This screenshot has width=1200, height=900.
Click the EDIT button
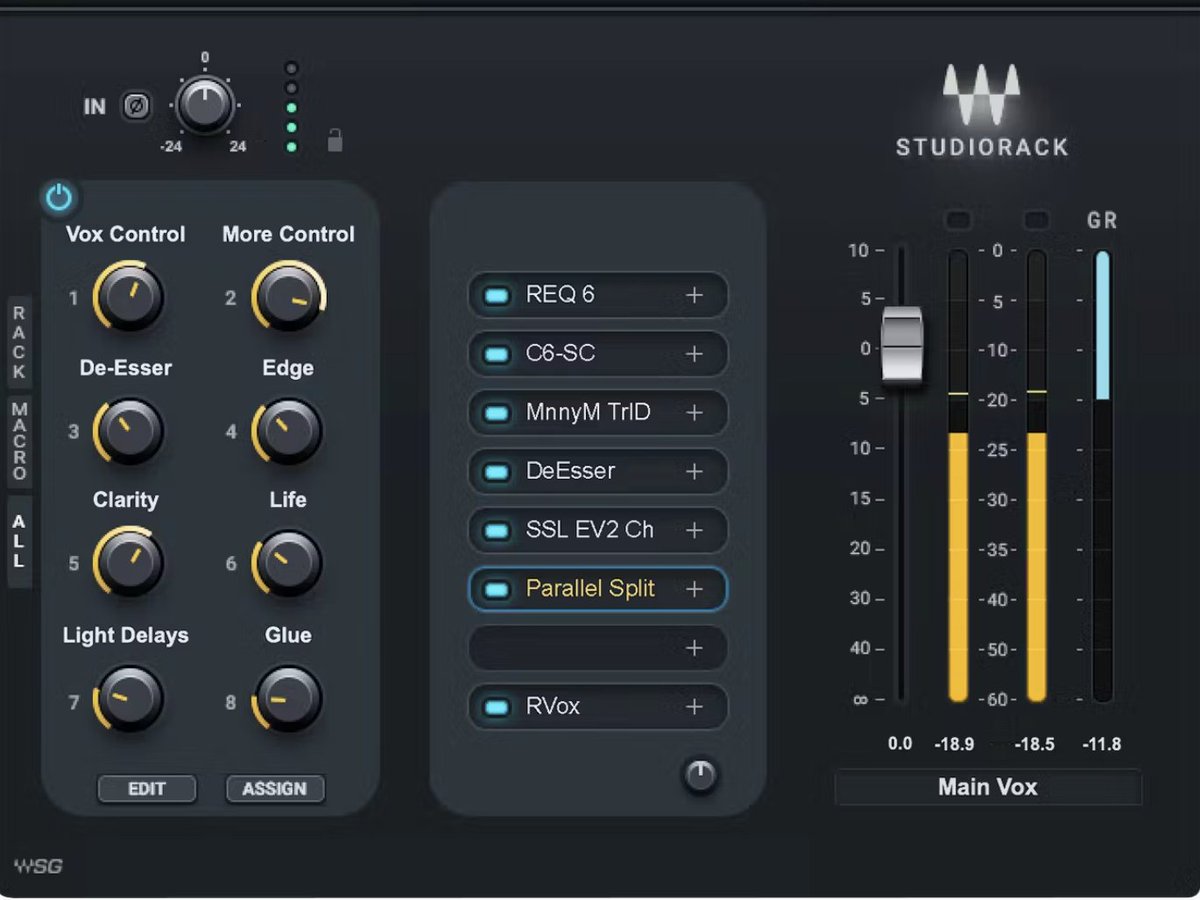[x=147, y=788]
